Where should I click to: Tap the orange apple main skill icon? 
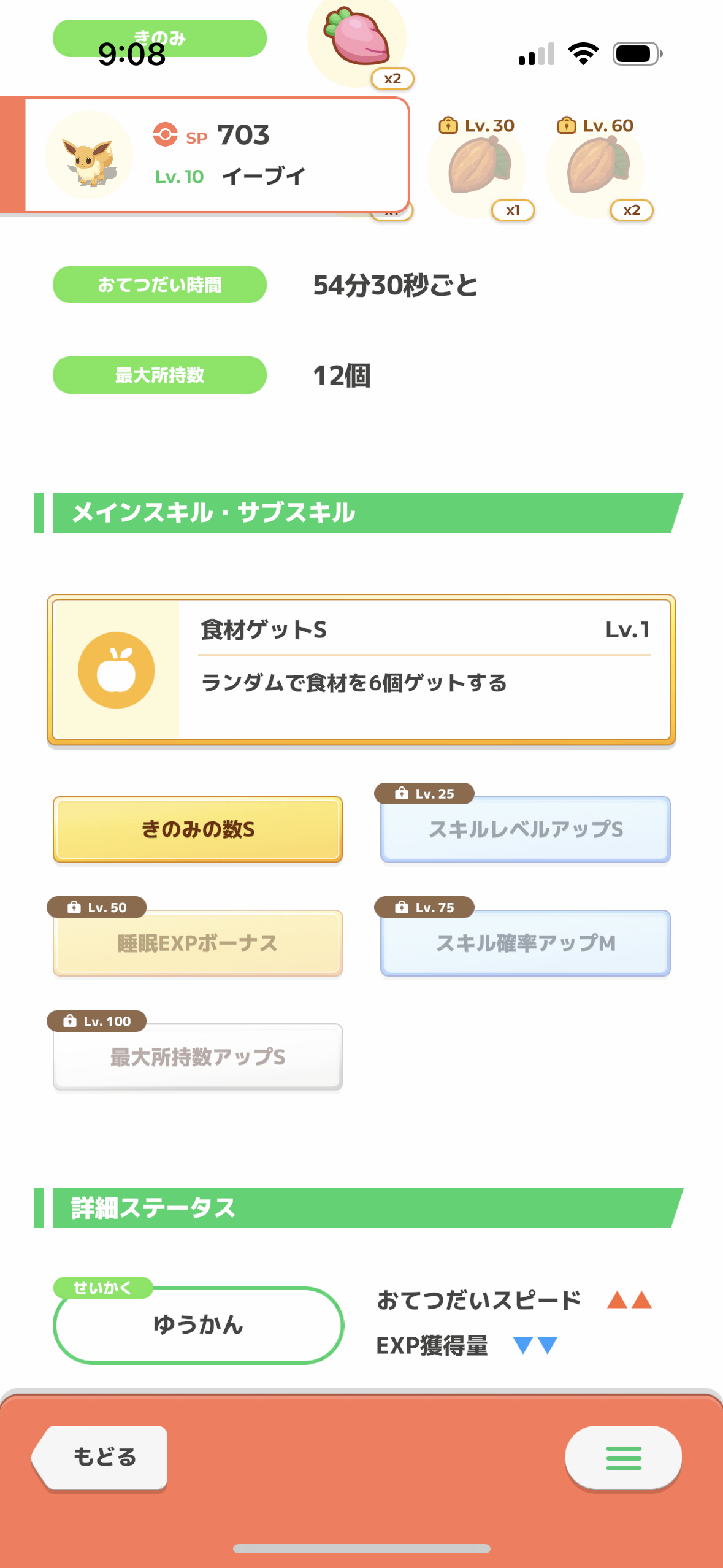coord(117,670)
